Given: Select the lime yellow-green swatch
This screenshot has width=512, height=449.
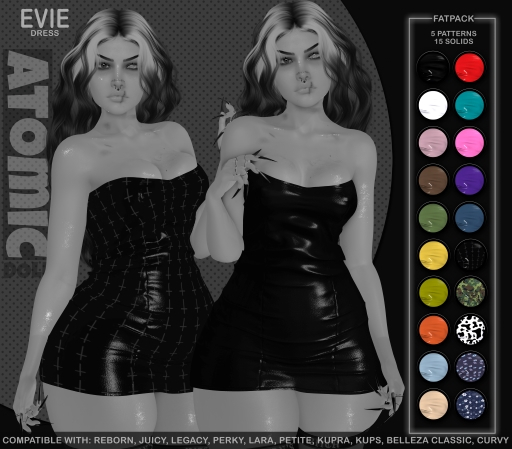Looking at the screenshot, I should (433, 292).
